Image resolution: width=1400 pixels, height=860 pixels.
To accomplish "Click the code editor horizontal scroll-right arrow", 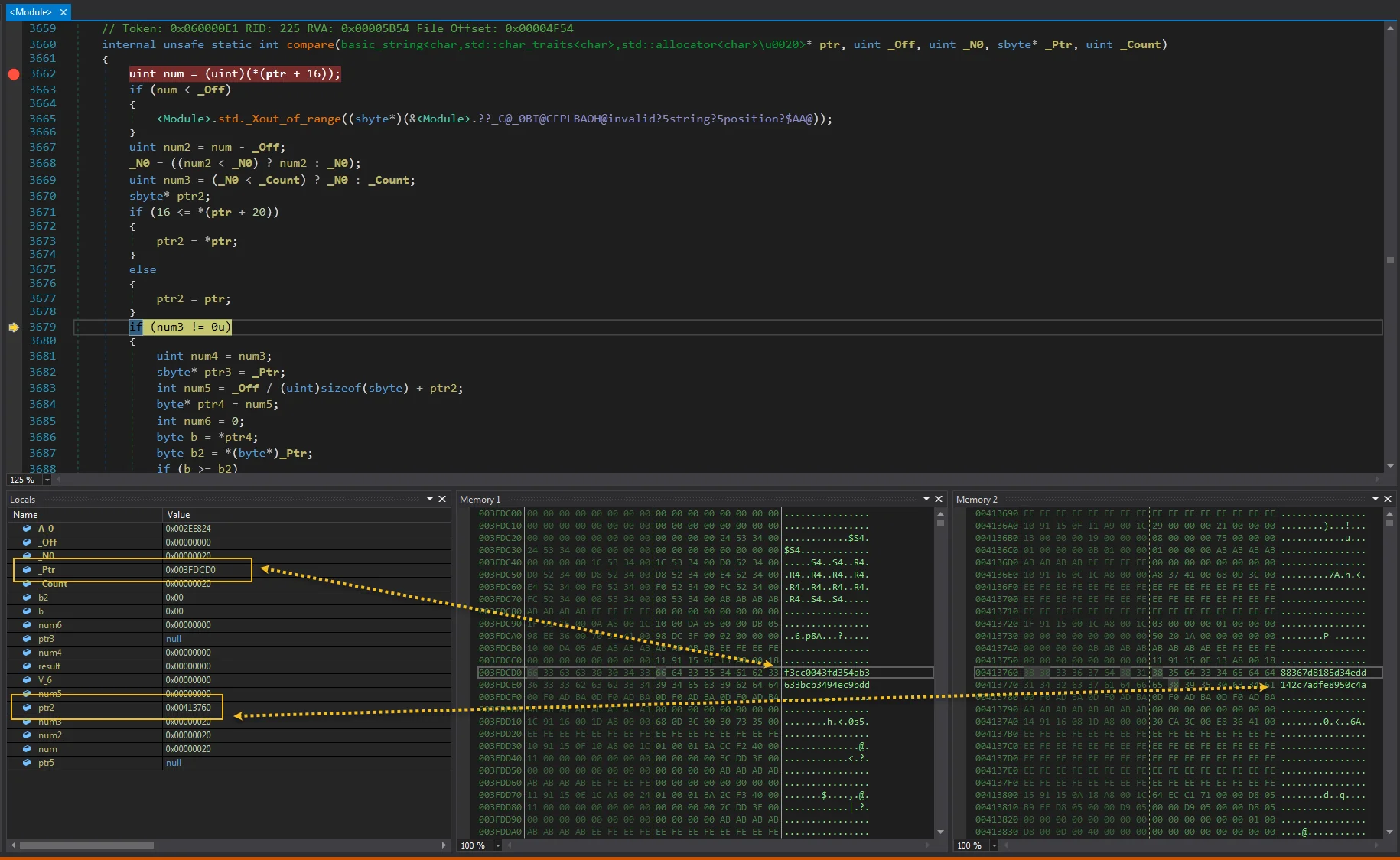I will pos(1378,480).
